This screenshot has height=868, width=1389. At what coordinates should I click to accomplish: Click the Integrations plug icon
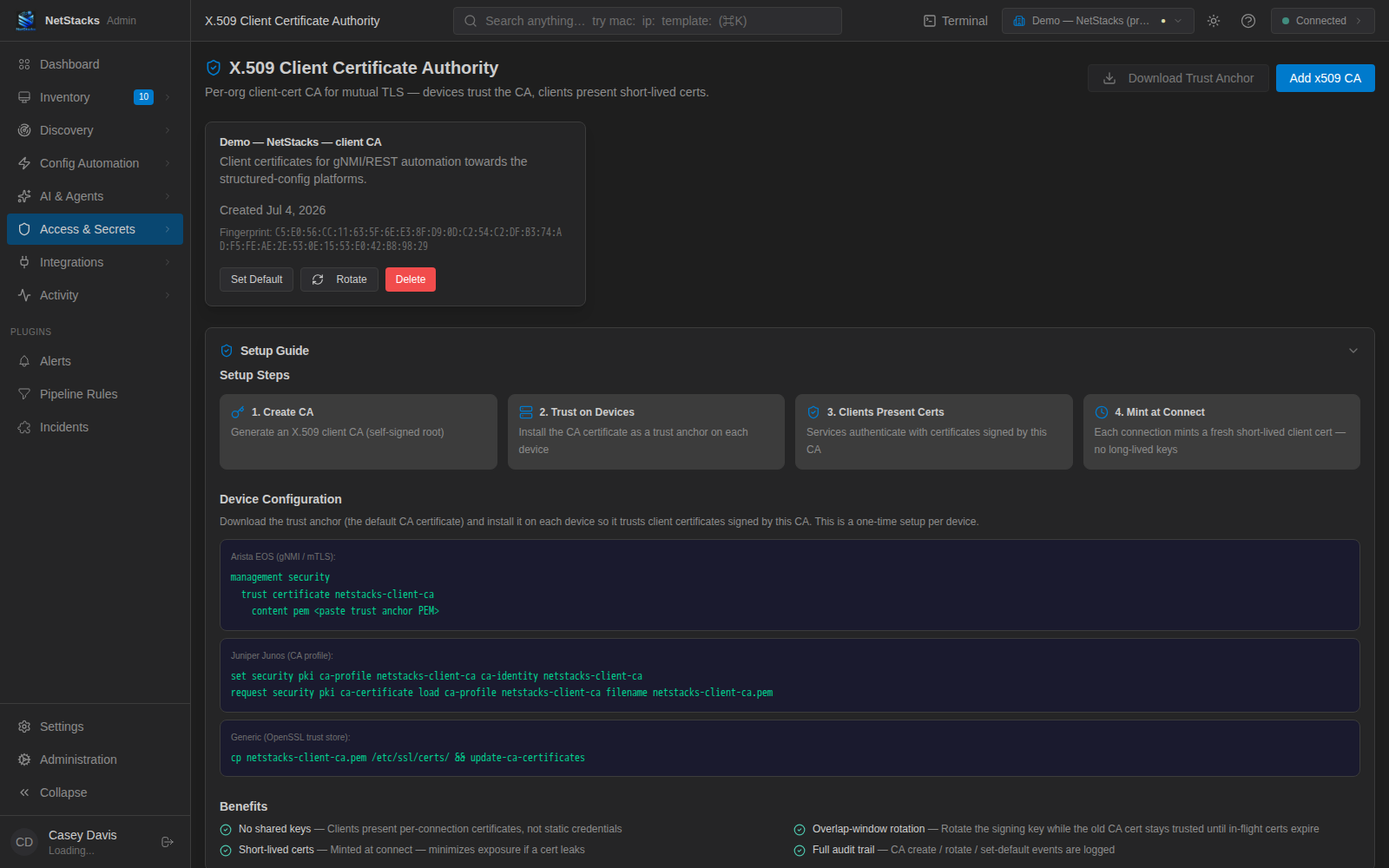24,262
